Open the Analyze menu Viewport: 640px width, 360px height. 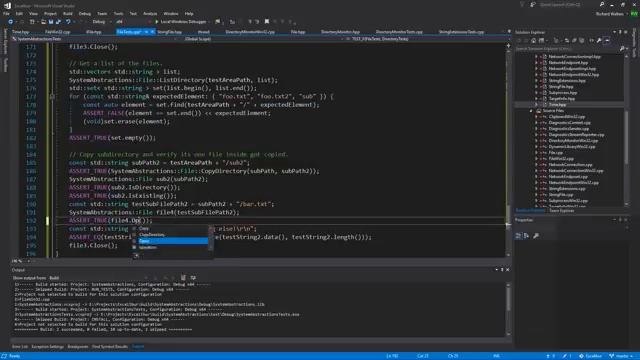click(150, 13)
